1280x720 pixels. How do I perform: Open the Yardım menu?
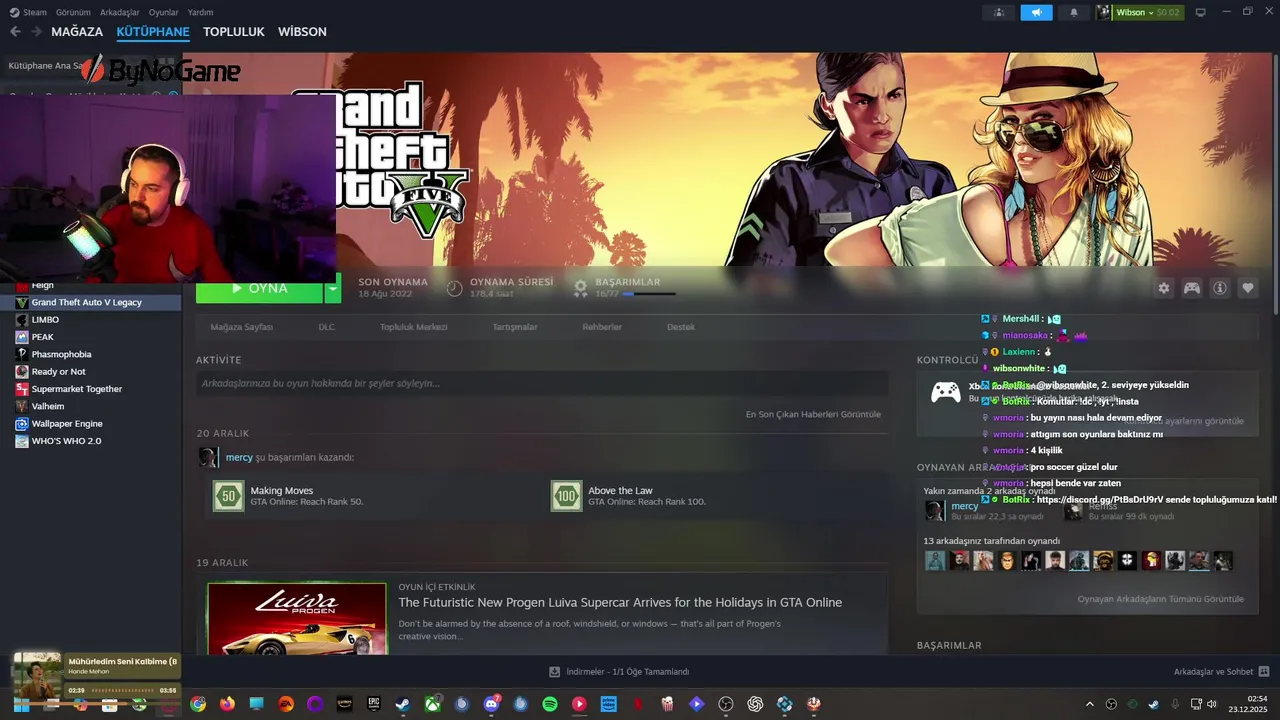[200, 13]
